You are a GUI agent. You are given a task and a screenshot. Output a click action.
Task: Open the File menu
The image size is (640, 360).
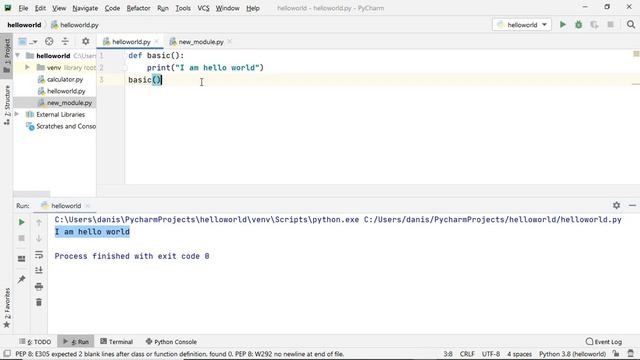click(x=23, y=8)
